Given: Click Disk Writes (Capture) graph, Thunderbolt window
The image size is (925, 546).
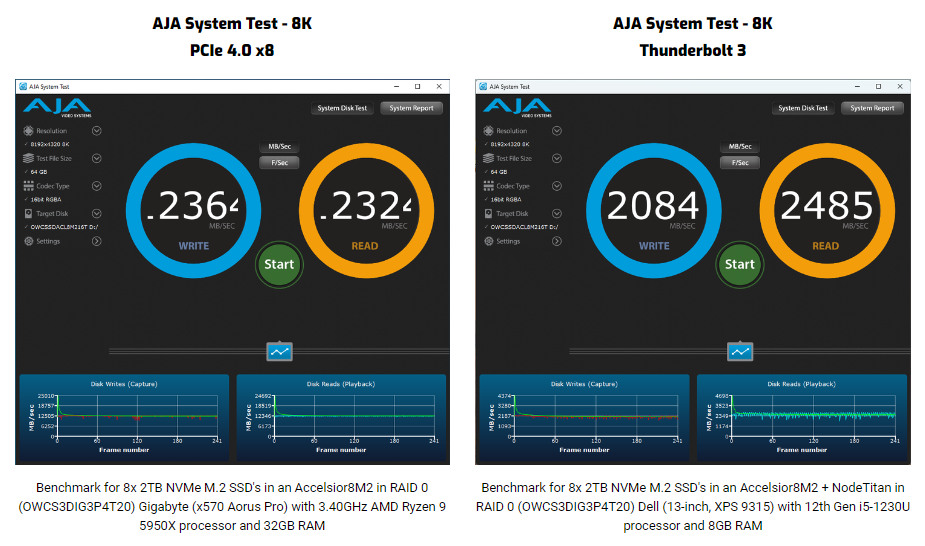Looking at the screenshot, I should (584, 417).
